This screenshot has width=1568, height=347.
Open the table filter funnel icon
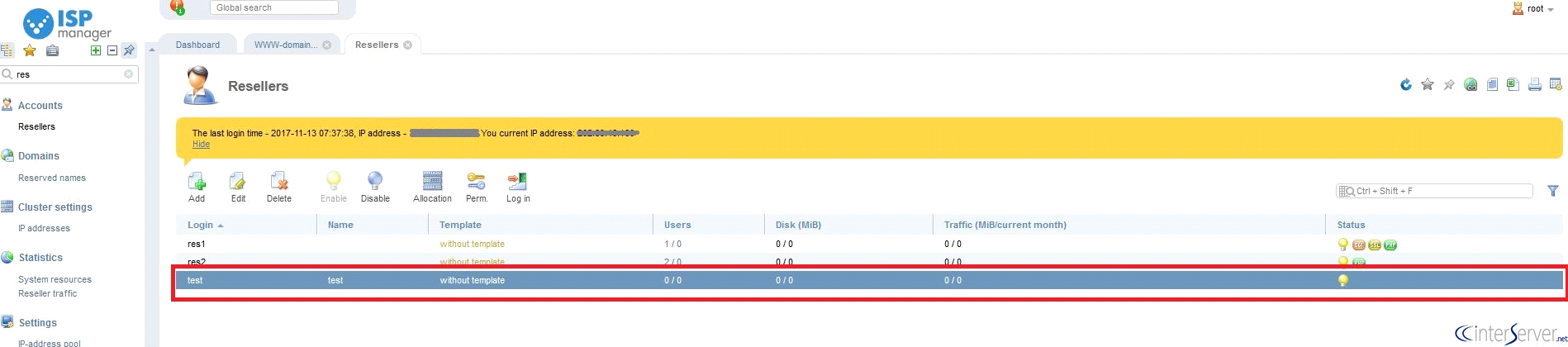[x=1553, y=191]
